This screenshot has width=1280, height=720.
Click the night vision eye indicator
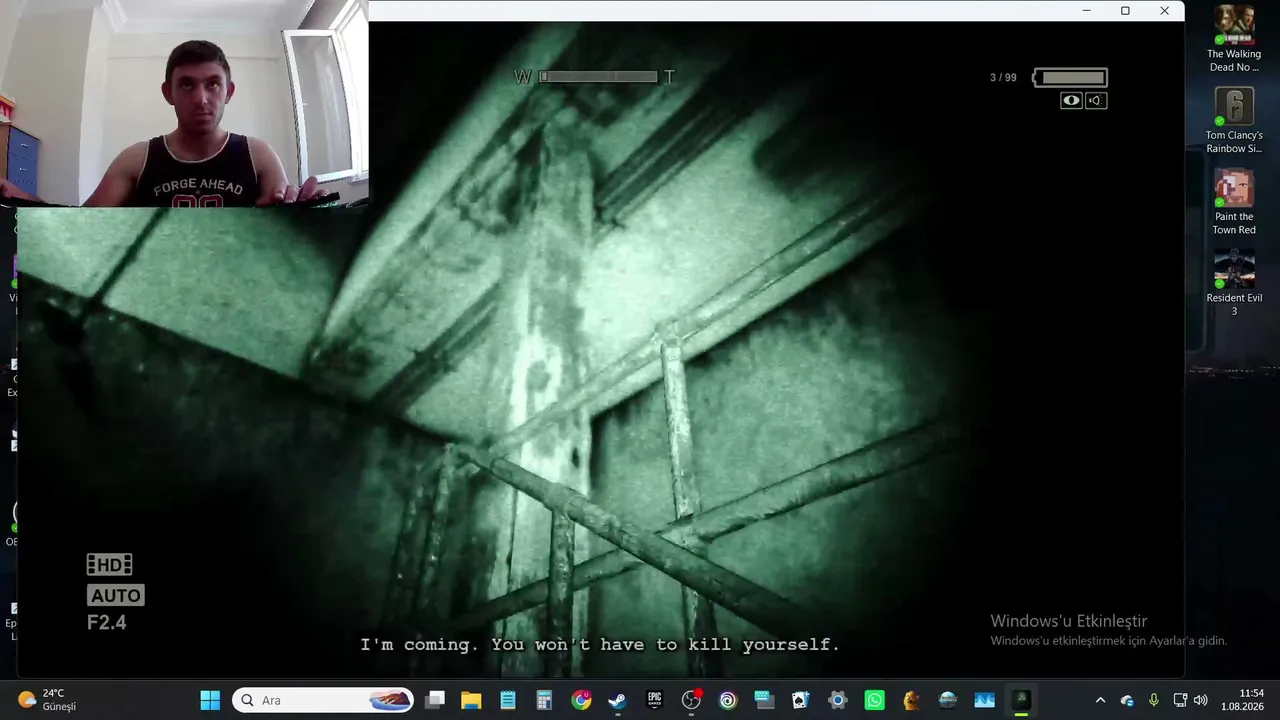[1071, 100]
